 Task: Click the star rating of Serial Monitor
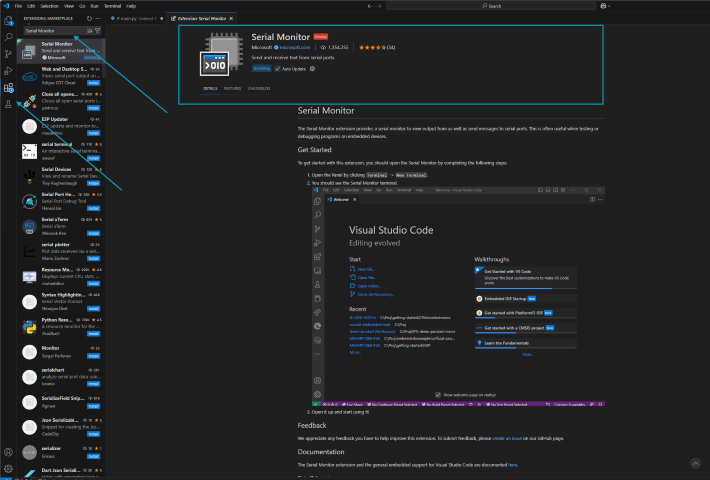click(377, 48)
